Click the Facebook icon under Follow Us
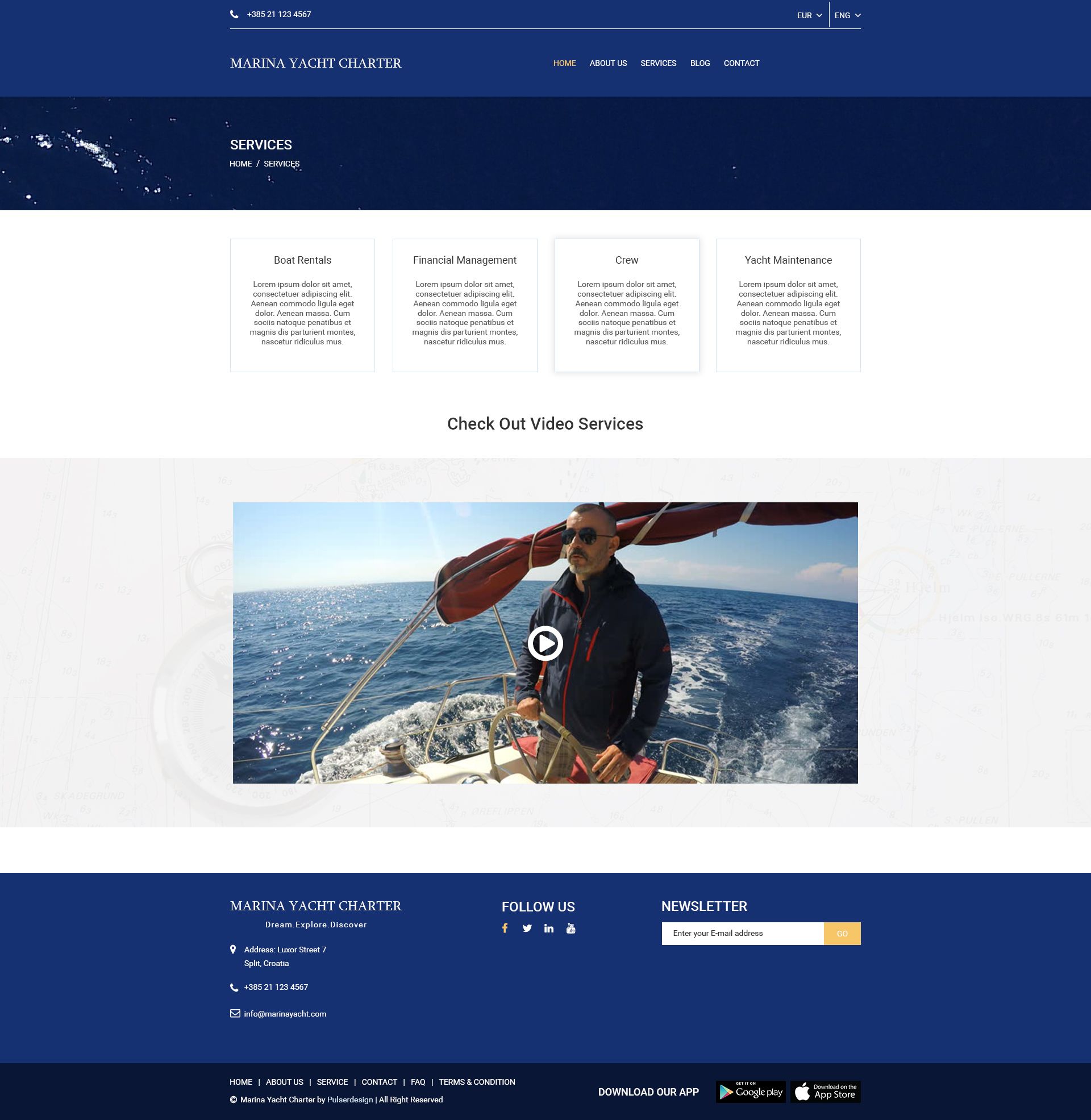1091x1120 pixels. pyautogui.click(x=505, y=928)
